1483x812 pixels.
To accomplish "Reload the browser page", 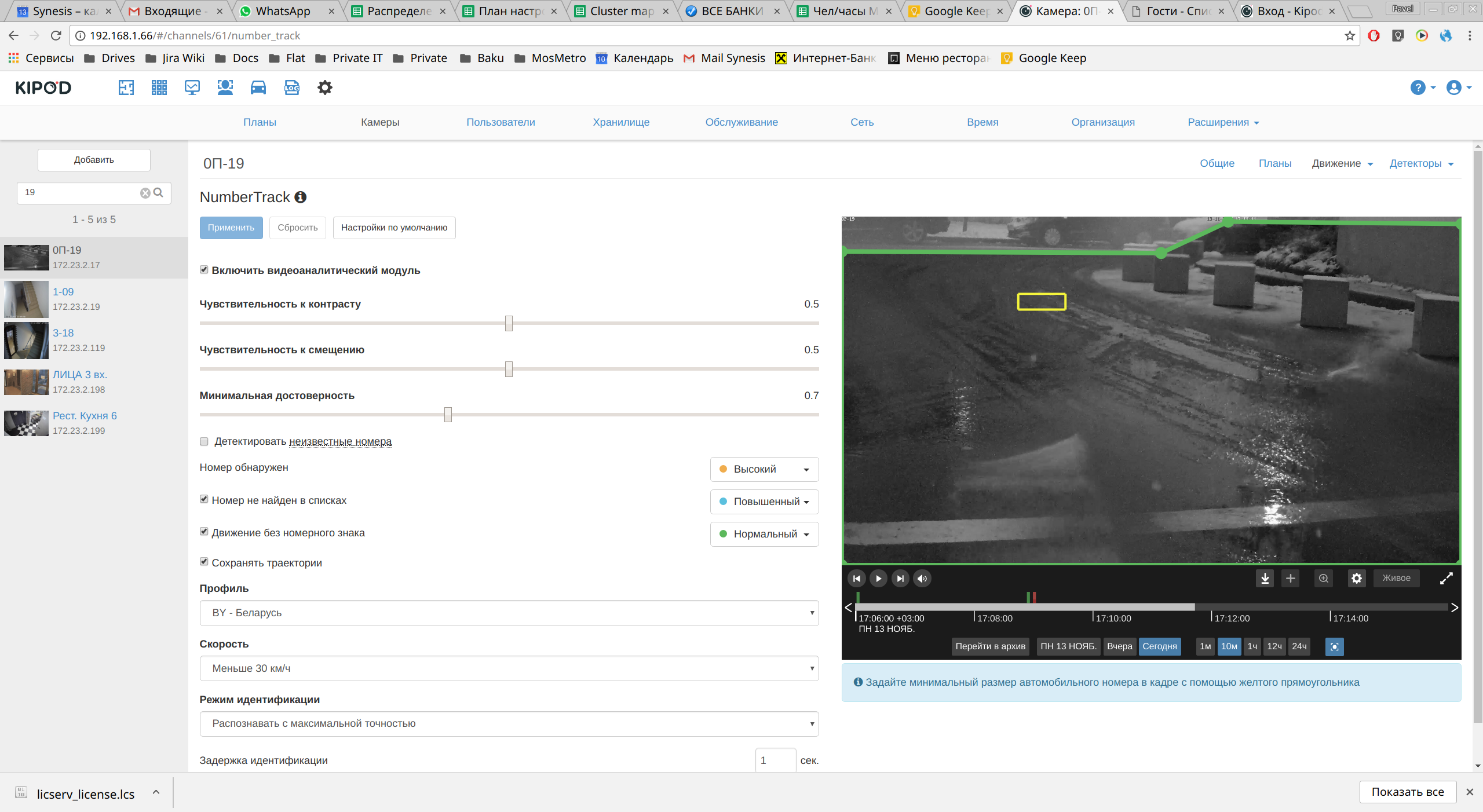I will click(x=56, y=36).
